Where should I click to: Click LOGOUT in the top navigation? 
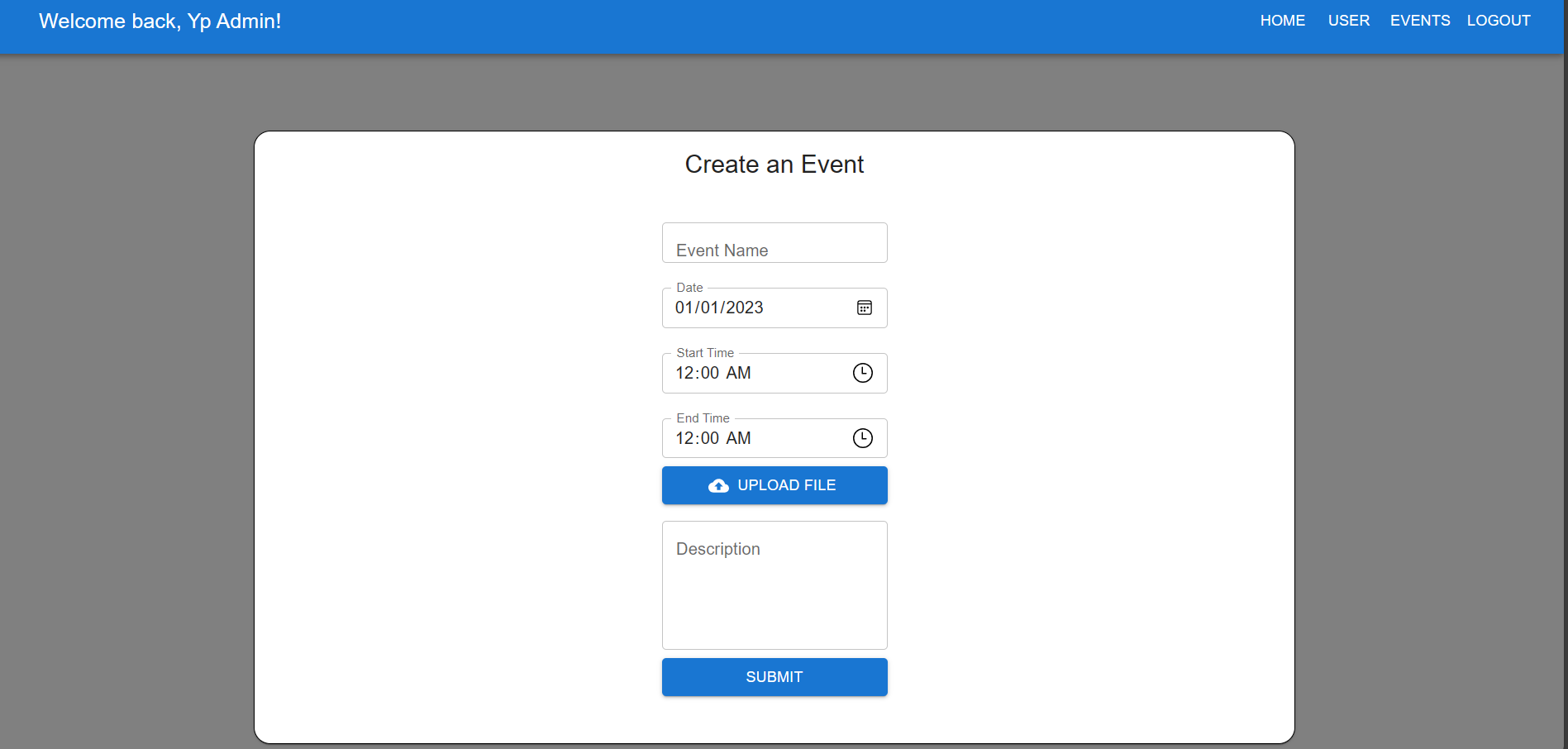point(1498,21)
